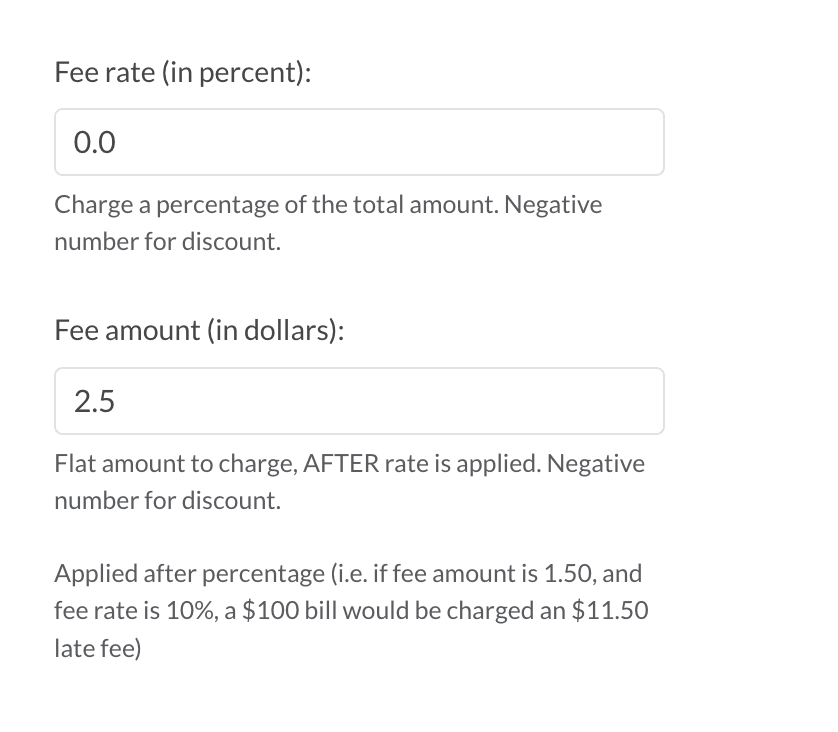Click the Fee amount input field
Image resolution: width=838 pixels, height=732 pixels.
tap(359, 401)
